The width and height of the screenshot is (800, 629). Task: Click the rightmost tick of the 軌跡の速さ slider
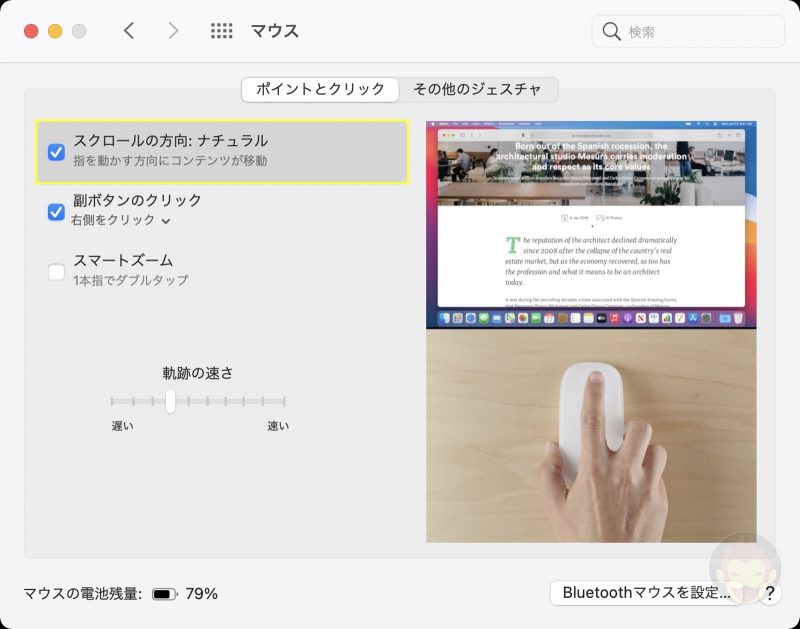click(x=285, y=401)
